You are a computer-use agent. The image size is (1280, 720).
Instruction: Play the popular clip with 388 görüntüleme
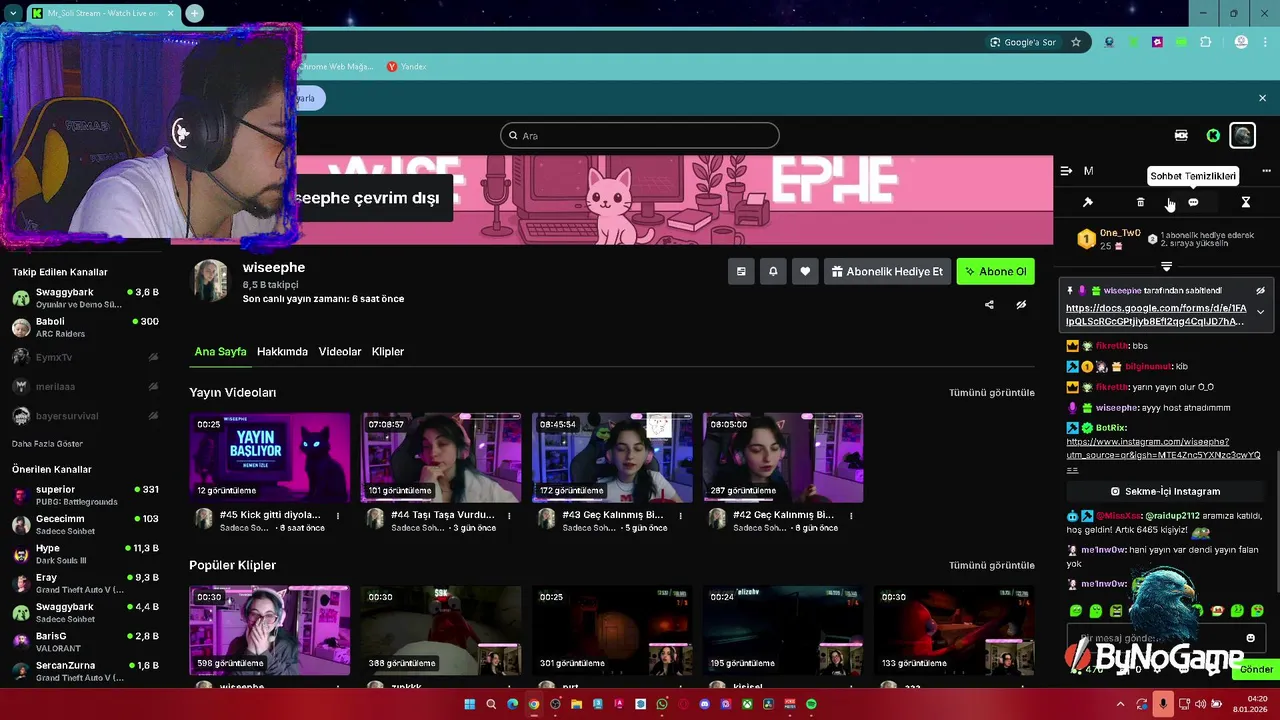pyautogui.click(x=441, y=631)
